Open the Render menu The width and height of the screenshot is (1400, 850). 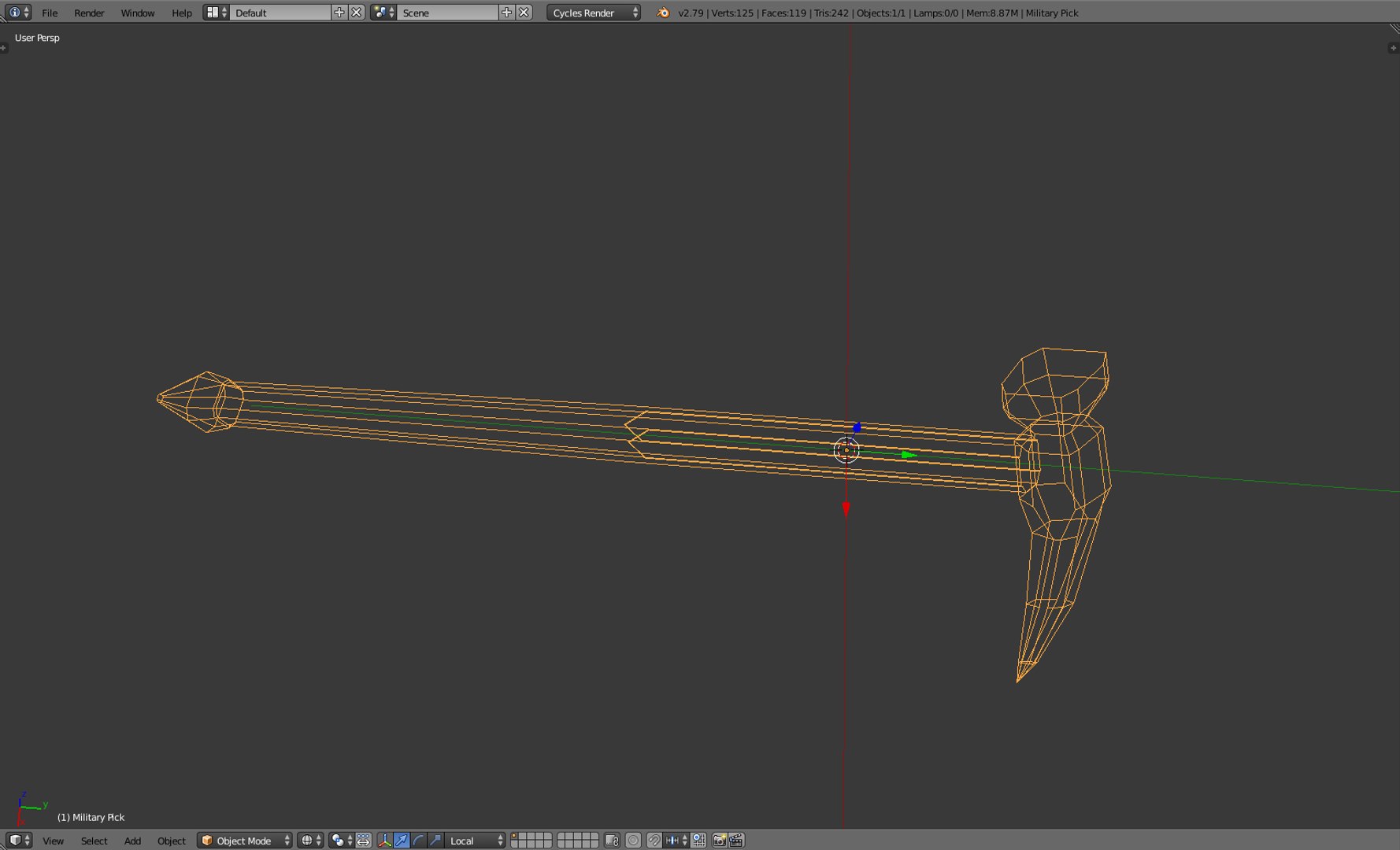(x=89, y=13)
